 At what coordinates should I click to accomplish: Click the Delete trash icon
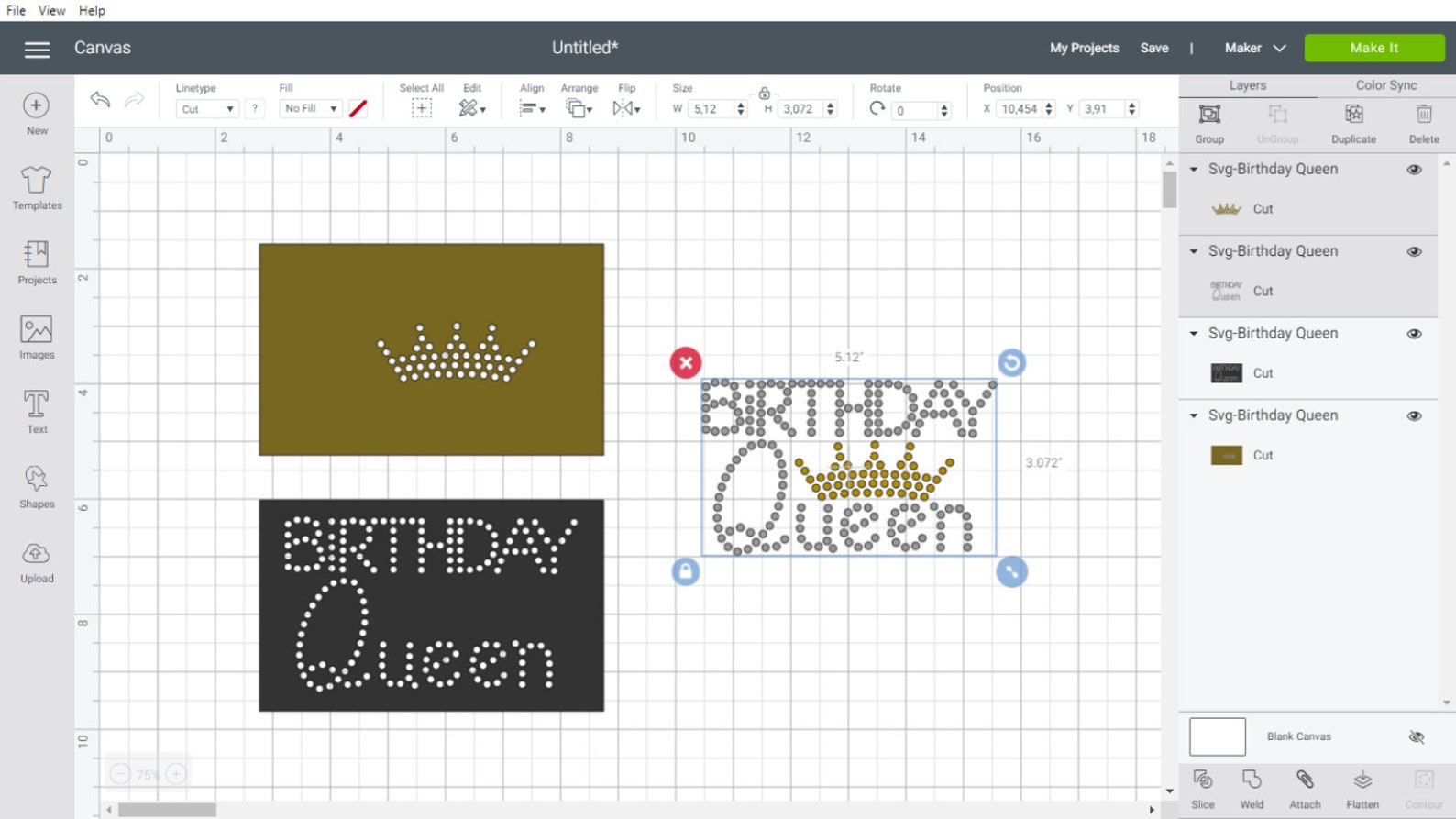coord(1424,114)
